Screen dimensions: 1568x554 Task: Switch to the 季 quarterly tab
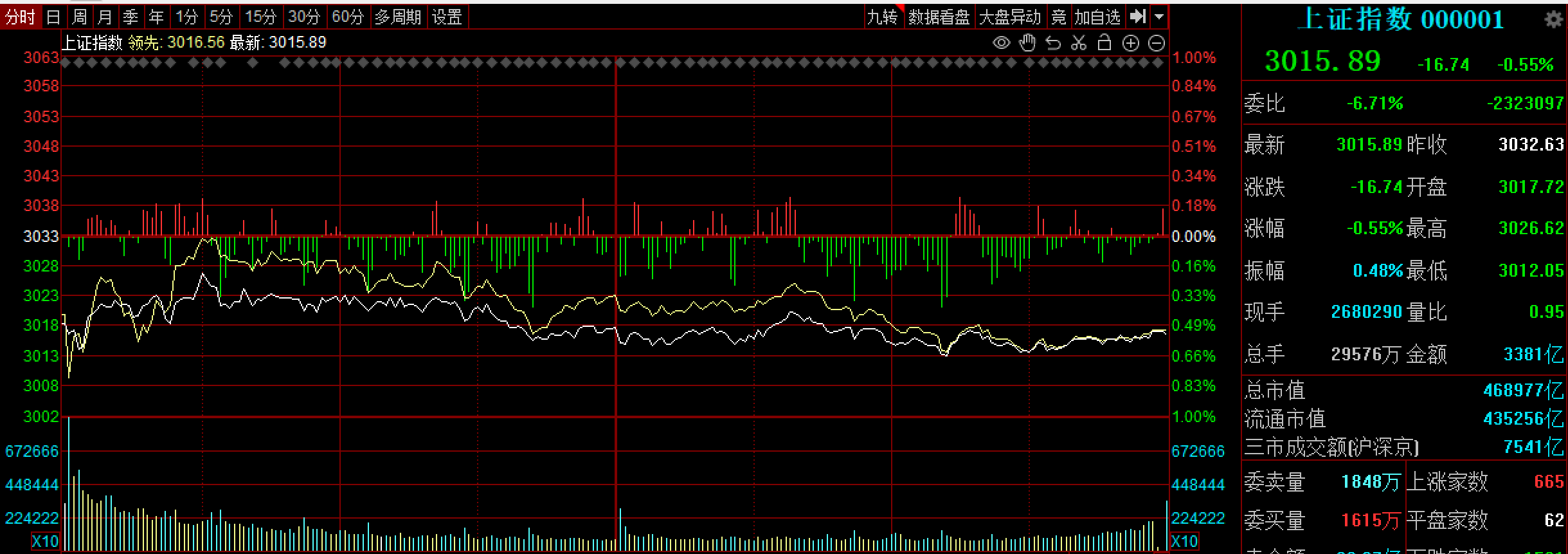(x=131, y=17)
